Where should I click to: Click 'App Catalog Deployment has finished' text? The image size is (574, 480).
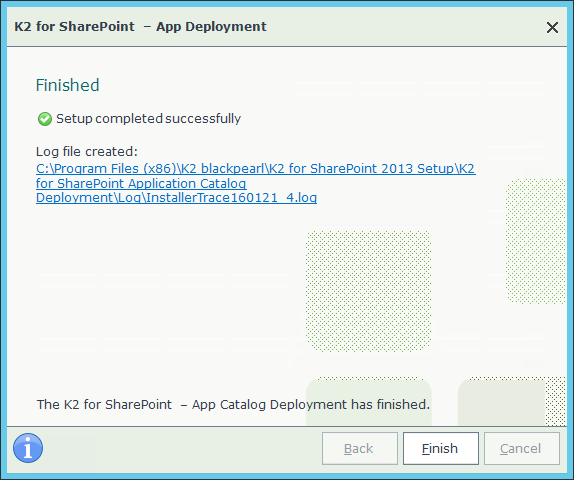tap(310, 405)
